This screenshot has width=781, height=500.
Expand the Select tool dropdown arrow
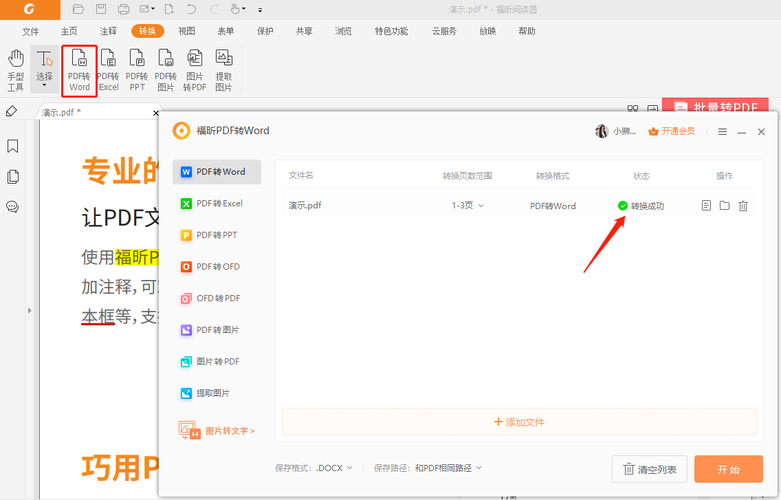[x=44, y=86]
